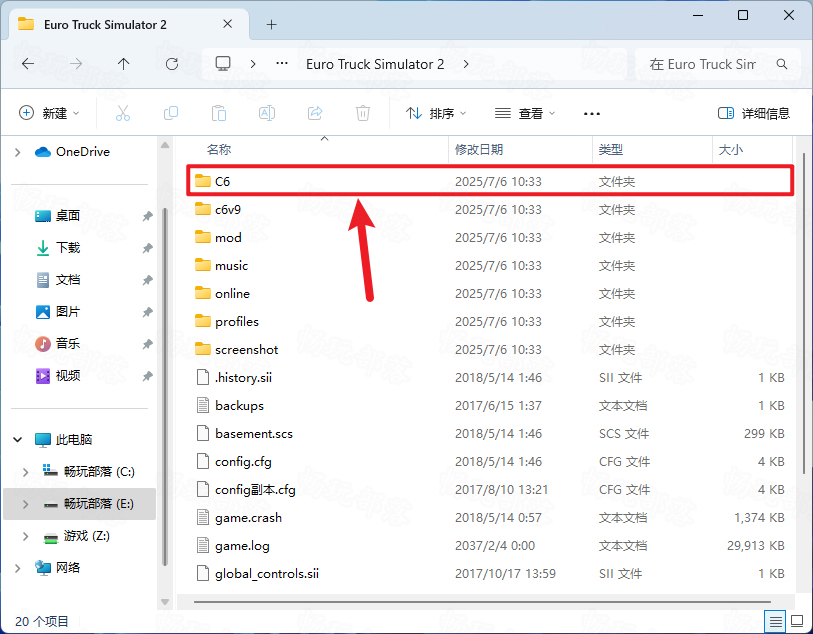This screenshot has width=813, height=634.
Task: Copy the selected item
Action: click(171, 113)
